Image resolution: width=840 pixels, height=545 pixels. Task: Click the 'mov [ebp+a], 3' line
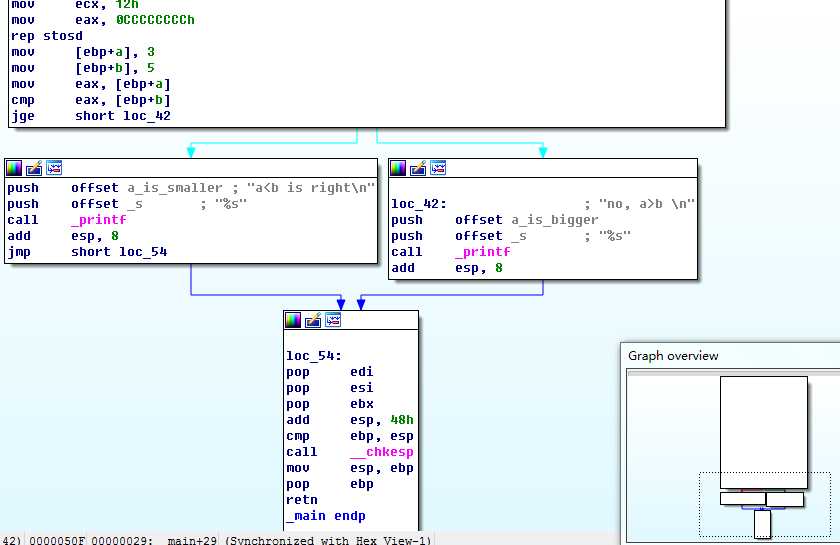83,52
